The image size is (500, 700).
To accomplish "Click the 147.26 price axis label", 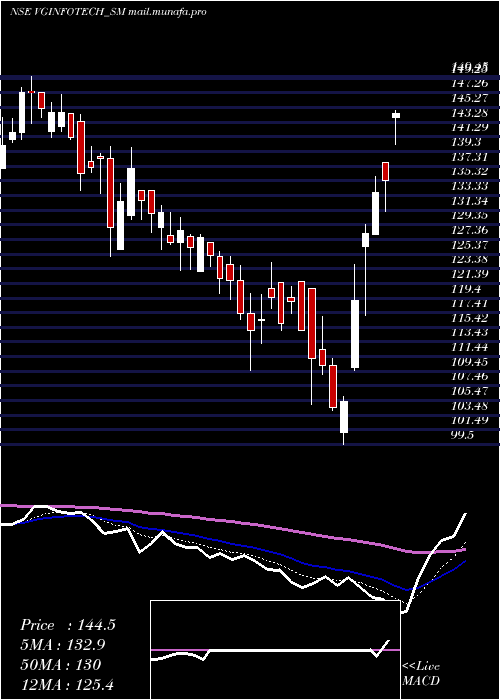I will 470,83.
